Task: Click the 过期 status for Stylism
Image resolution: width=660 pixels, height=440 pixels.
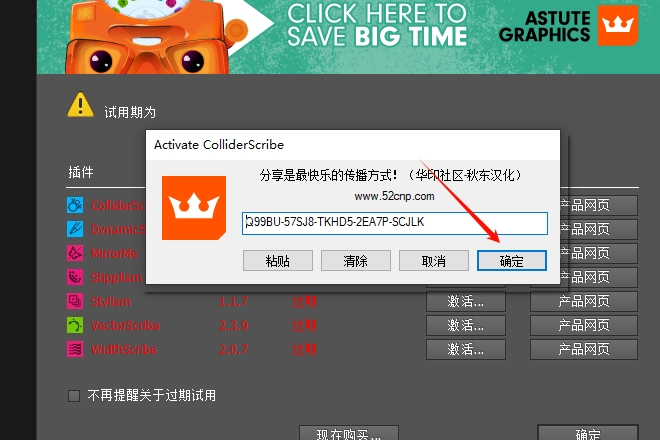Action: tap(304, 301)
